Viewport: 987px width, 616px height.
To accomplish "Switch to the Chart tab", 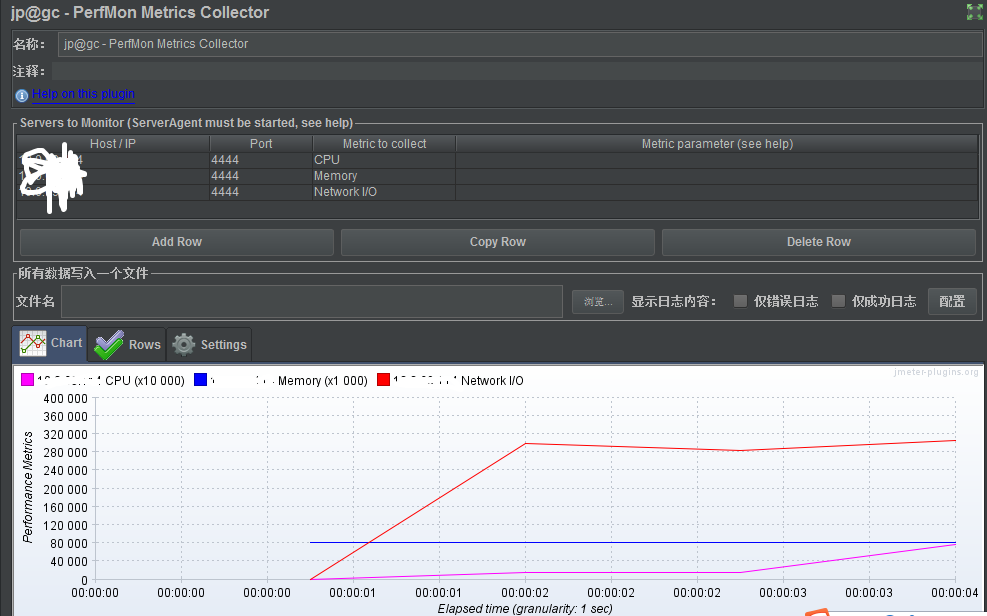I will [x=50, y=344].
